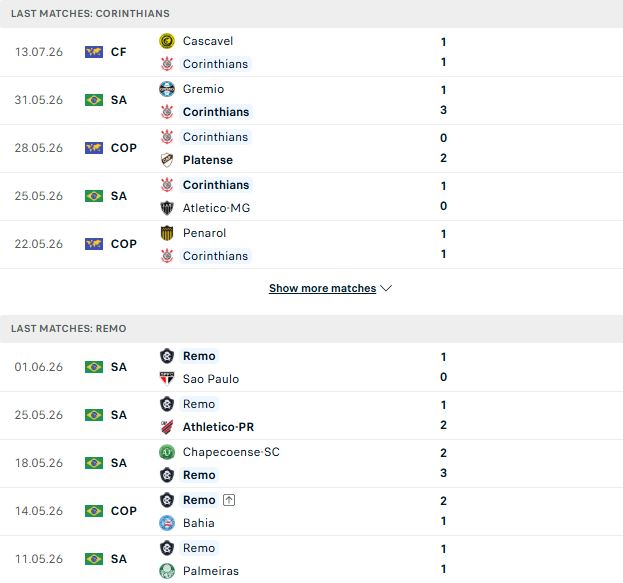Open the Show more matches link
Viewport: 623px width, 583px height.
tap(323, 288)
